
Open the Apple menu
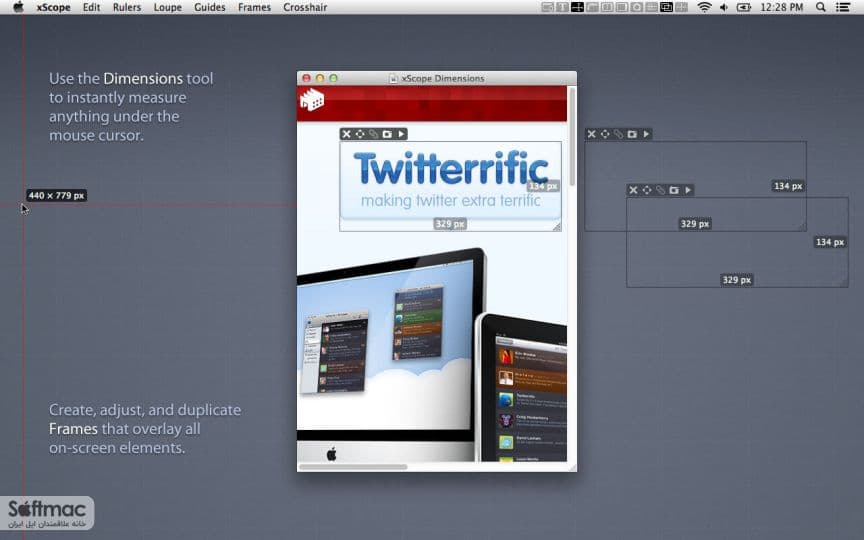click(18, 7)
